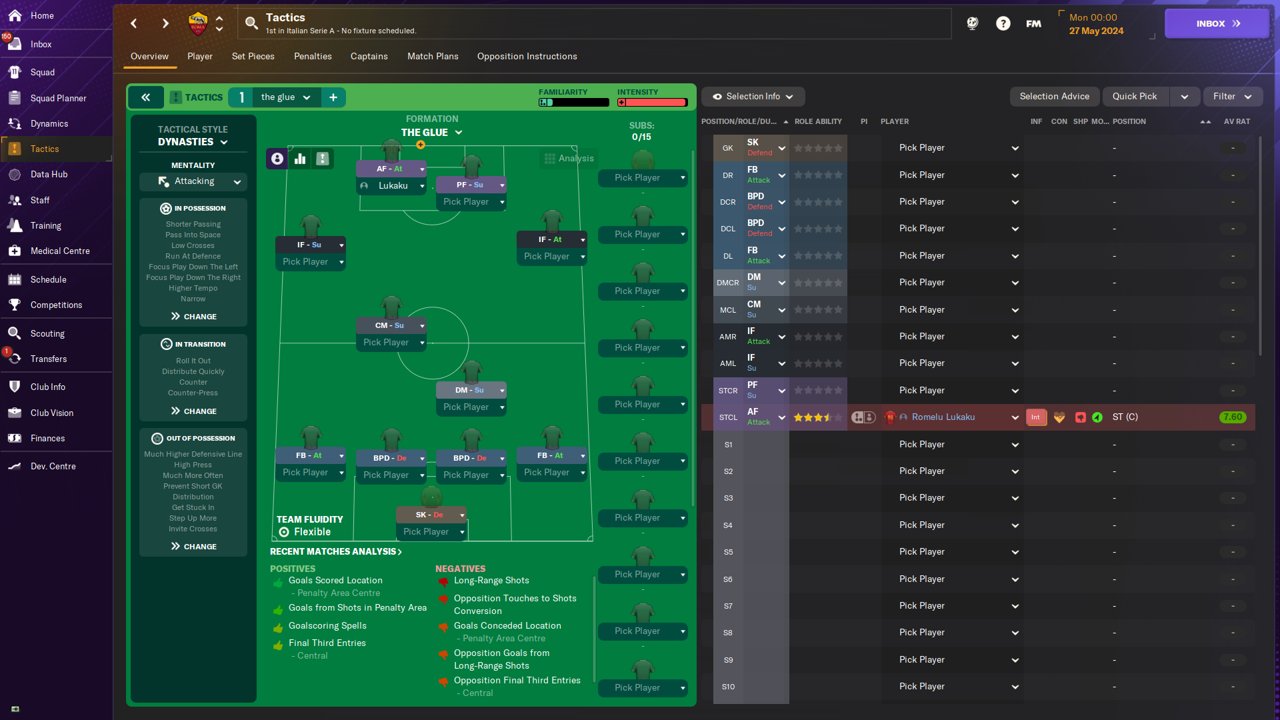Viewport: 1280px width, 720px height.
Task: Click the Familiarity progress bar
Action: tap(573, 102)
